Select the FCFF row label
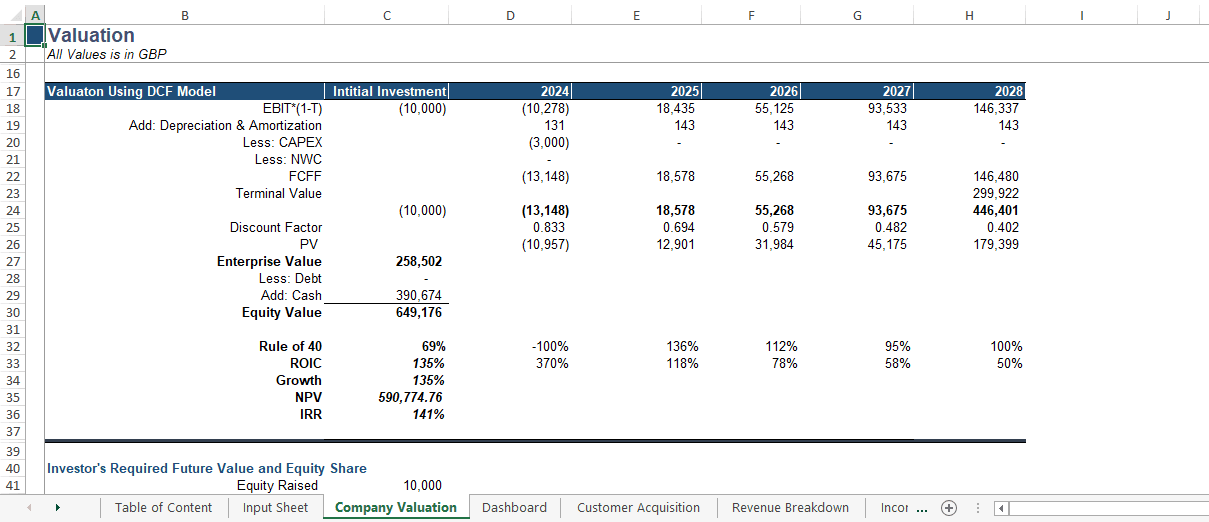Screen dimensions: 1209x522 click(x=305, y=176)
